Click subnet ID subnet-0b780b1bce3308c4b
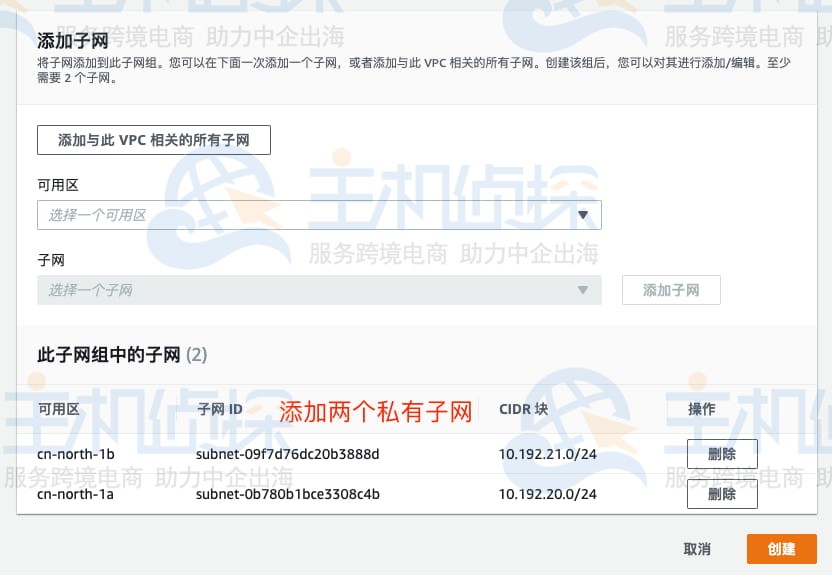Viewport: 832px width, 575px height. [x=287, y=494]
